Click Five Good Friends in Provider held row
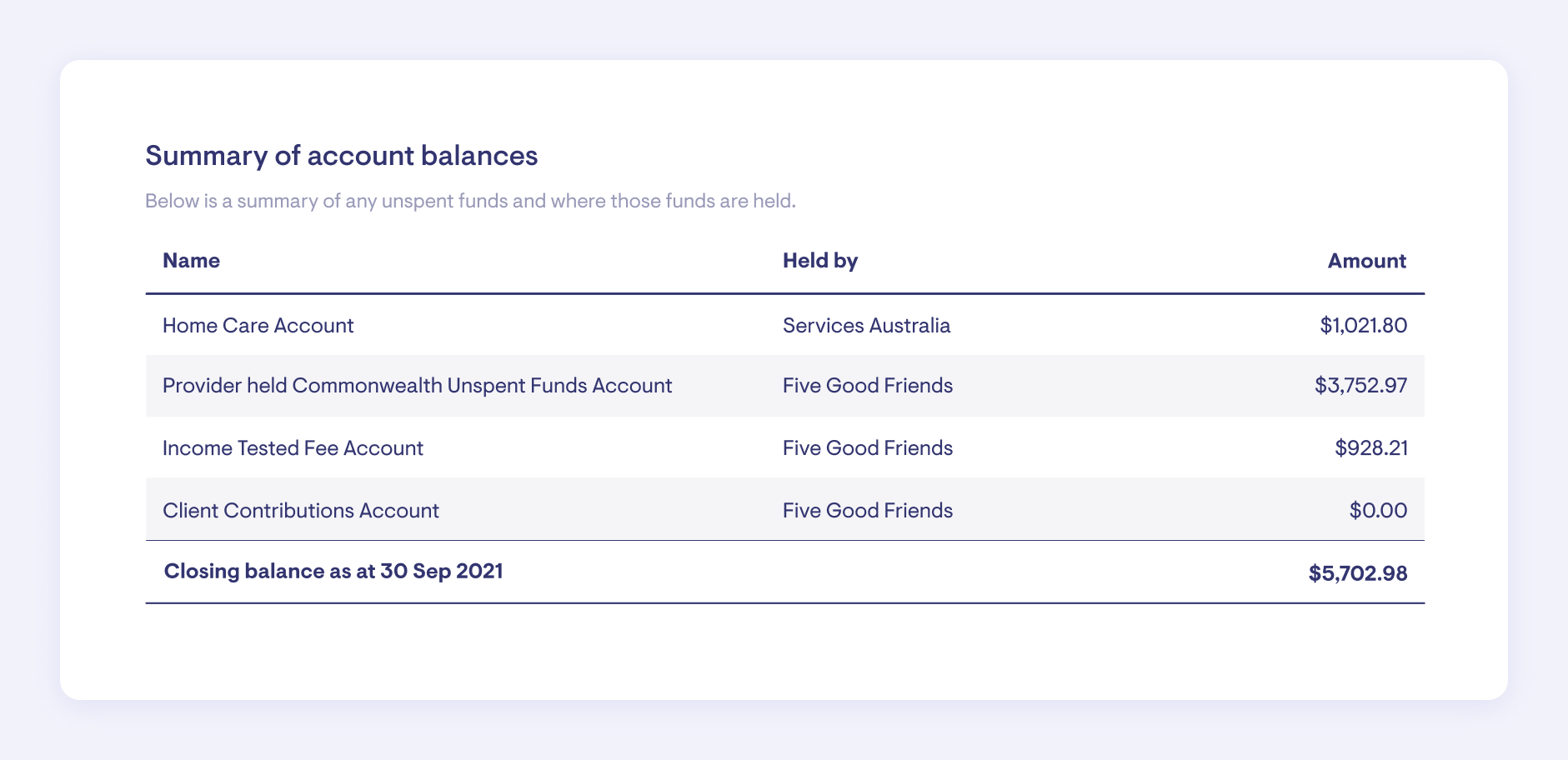This screenshot has width=1568, height=760. 867,386
